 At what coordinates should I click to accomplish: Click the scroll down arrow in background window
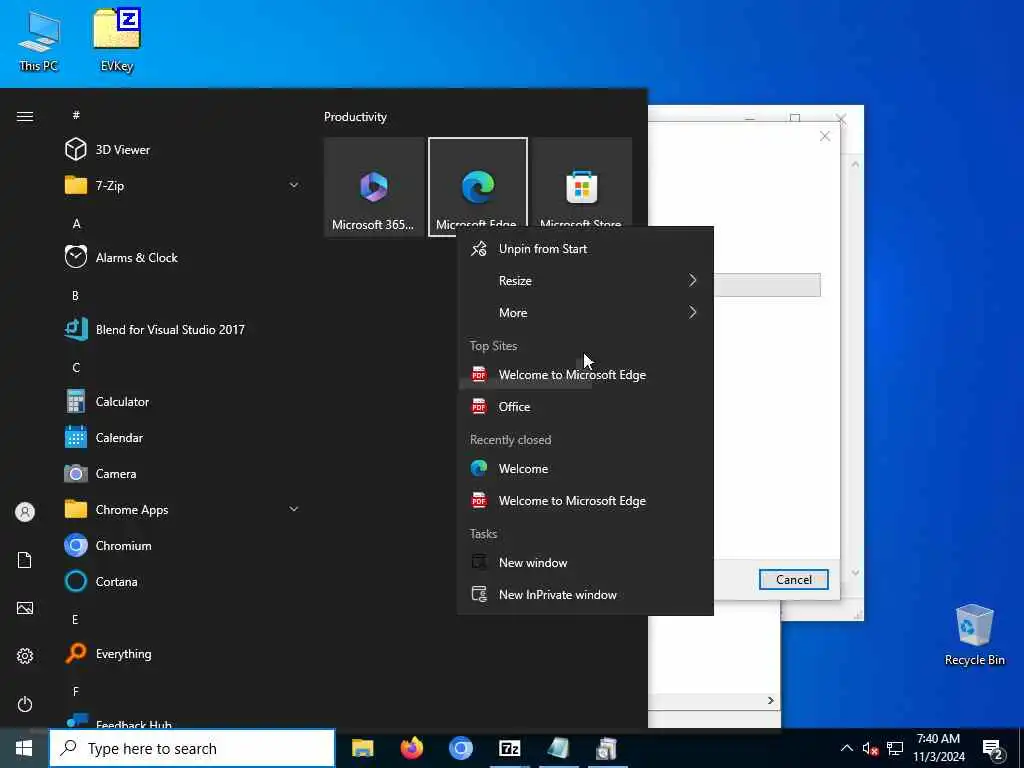point(855,573)
